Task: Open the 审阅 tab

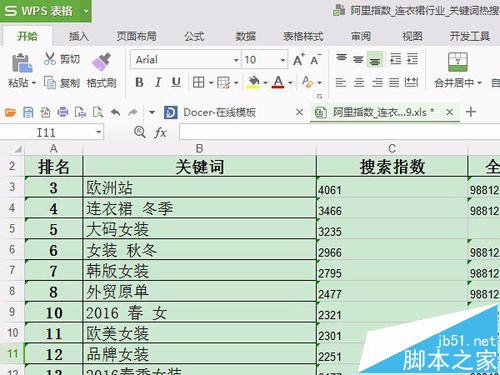Action: [x=361, y=36]
